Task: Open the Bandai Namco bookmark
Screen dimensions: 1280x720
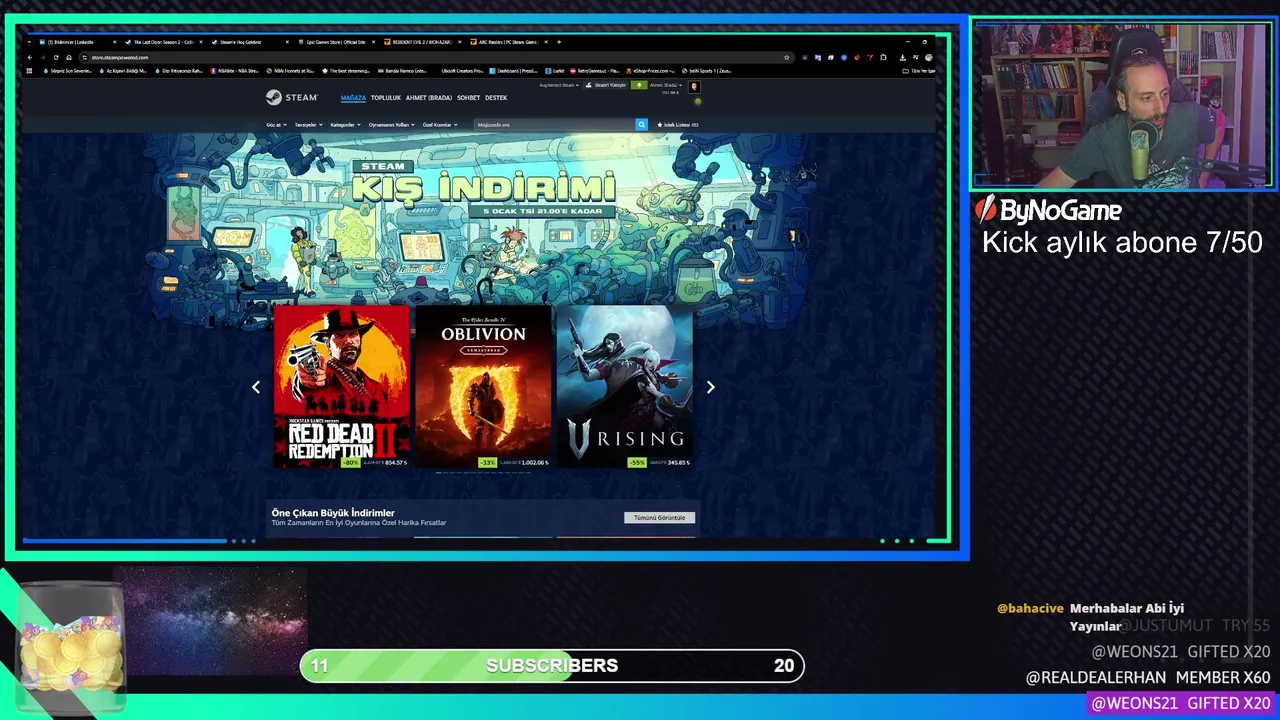Action: tap(402, 71)
